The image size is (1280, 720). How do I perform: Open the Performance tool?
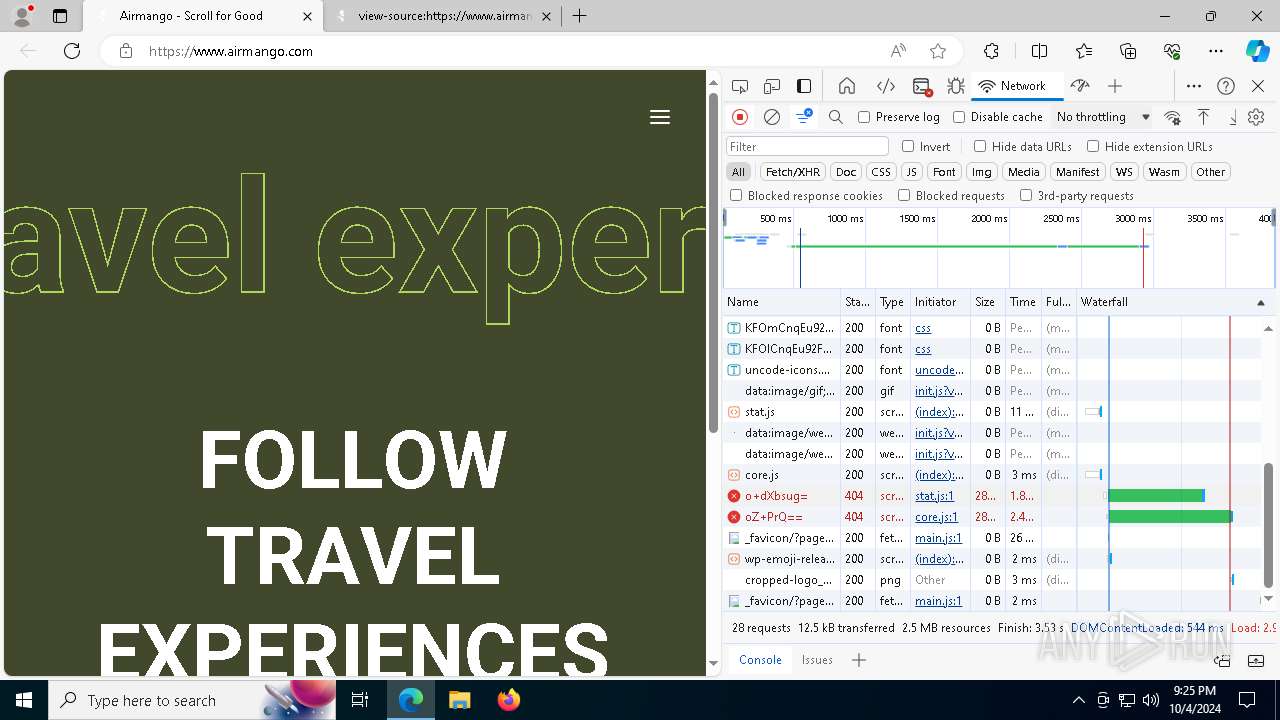[1079, 86]
